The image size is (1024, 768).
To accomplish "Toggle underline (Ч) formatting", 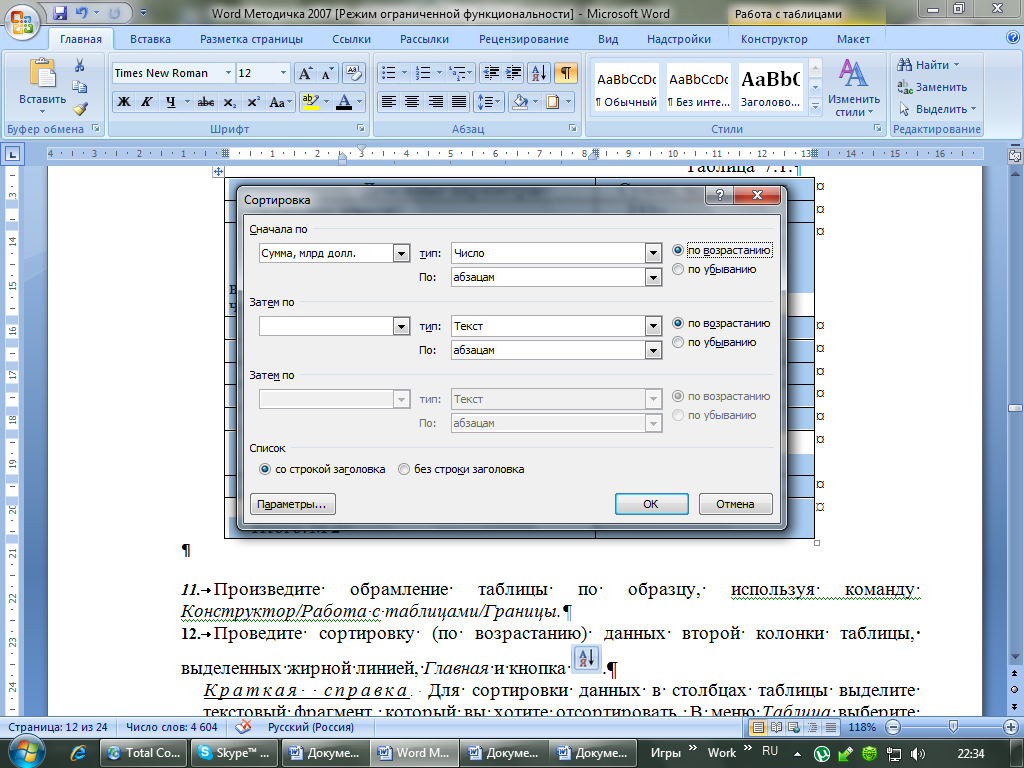I will (x=170, y=102).
